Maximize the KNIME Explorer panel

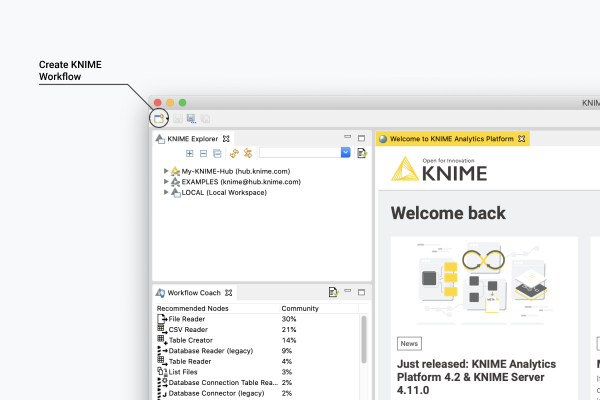pos(361,138)
